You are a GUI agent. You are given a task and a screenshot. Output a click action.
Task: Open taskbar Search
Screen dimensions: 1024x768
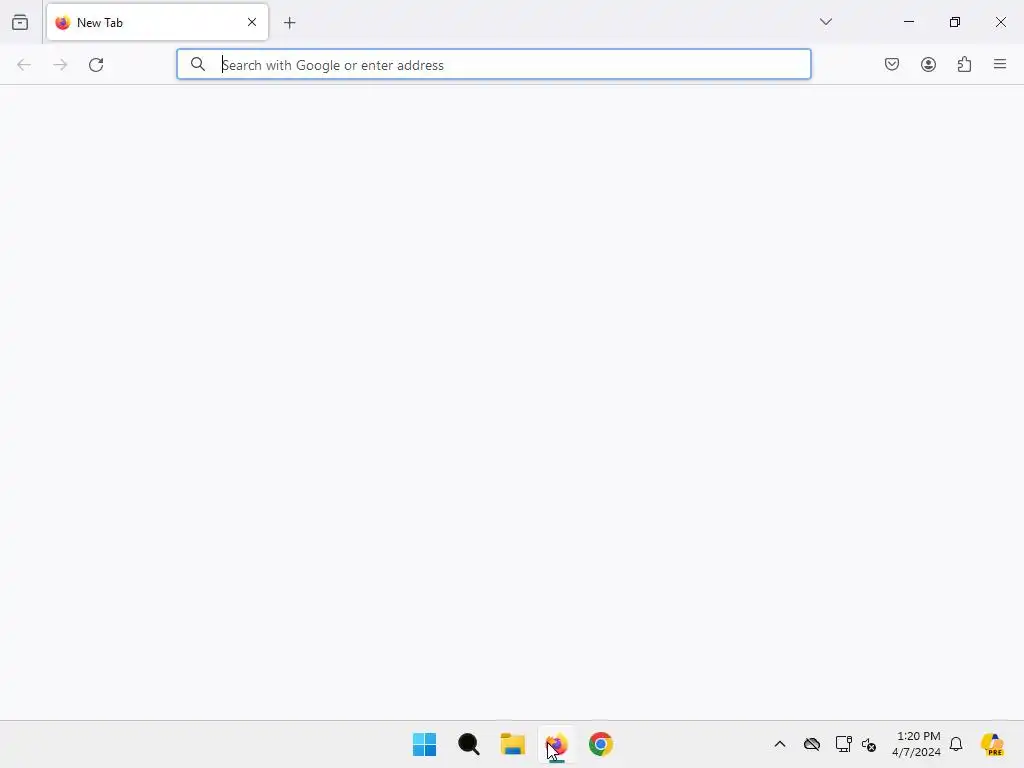point(469,744)
